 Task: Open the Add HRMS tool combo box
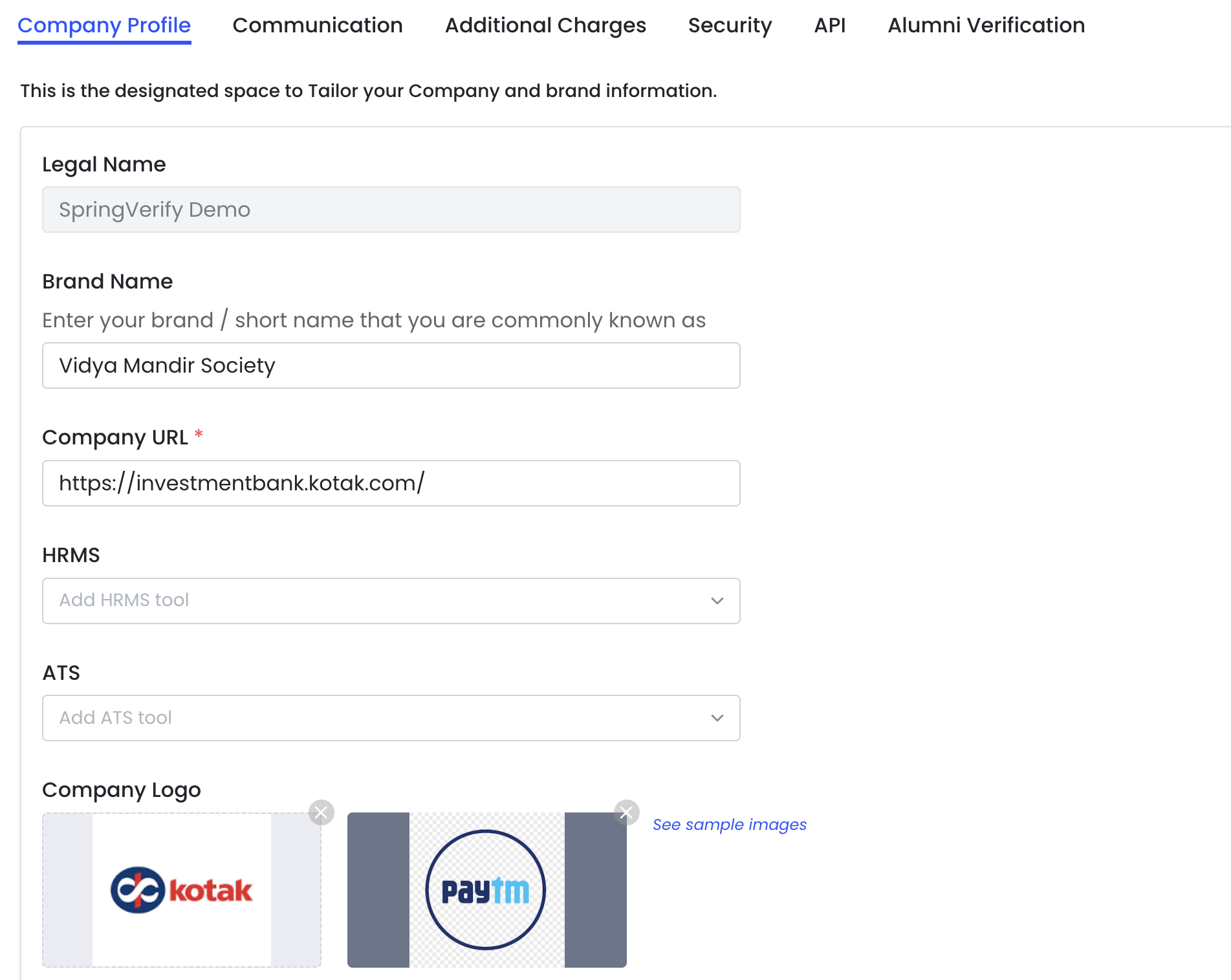coord(375,601)
